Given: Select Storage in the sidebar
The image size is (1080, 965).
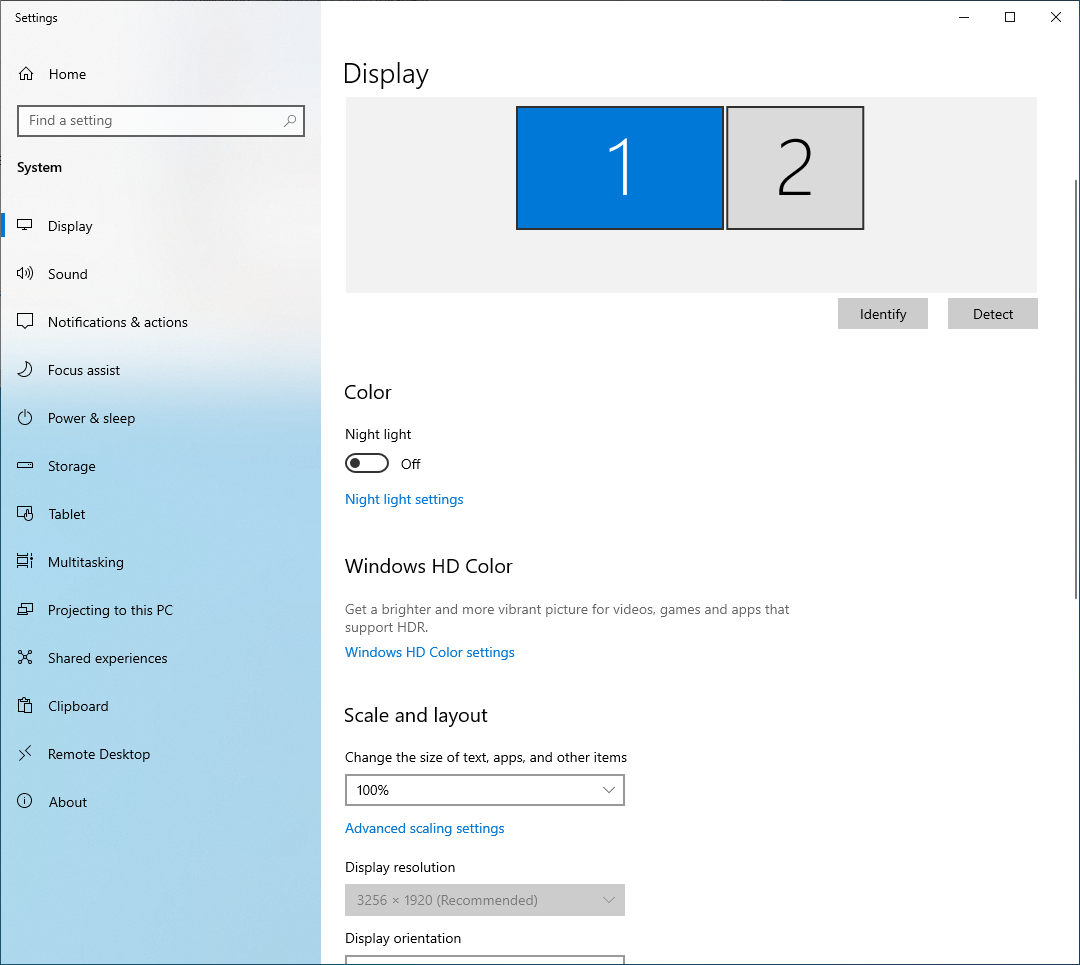Looking at the screenshot, I should coord(71,465).
